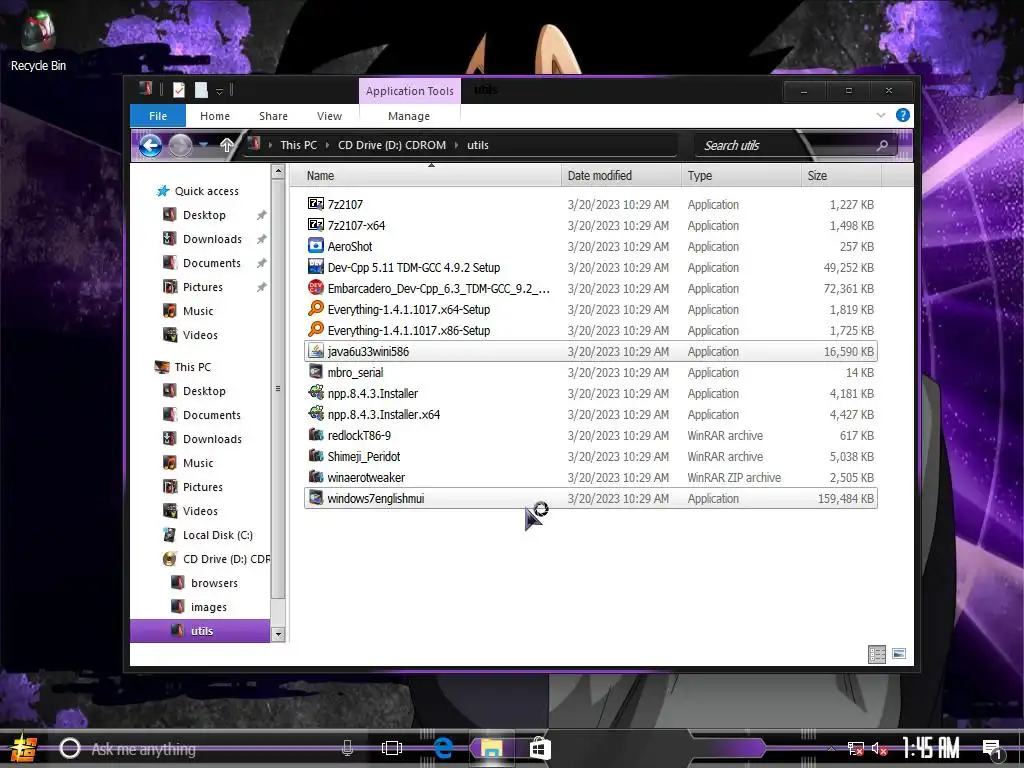
Task: Expand path arrow after CD Drive (D:) CDROM
Action: click(456, 145)
